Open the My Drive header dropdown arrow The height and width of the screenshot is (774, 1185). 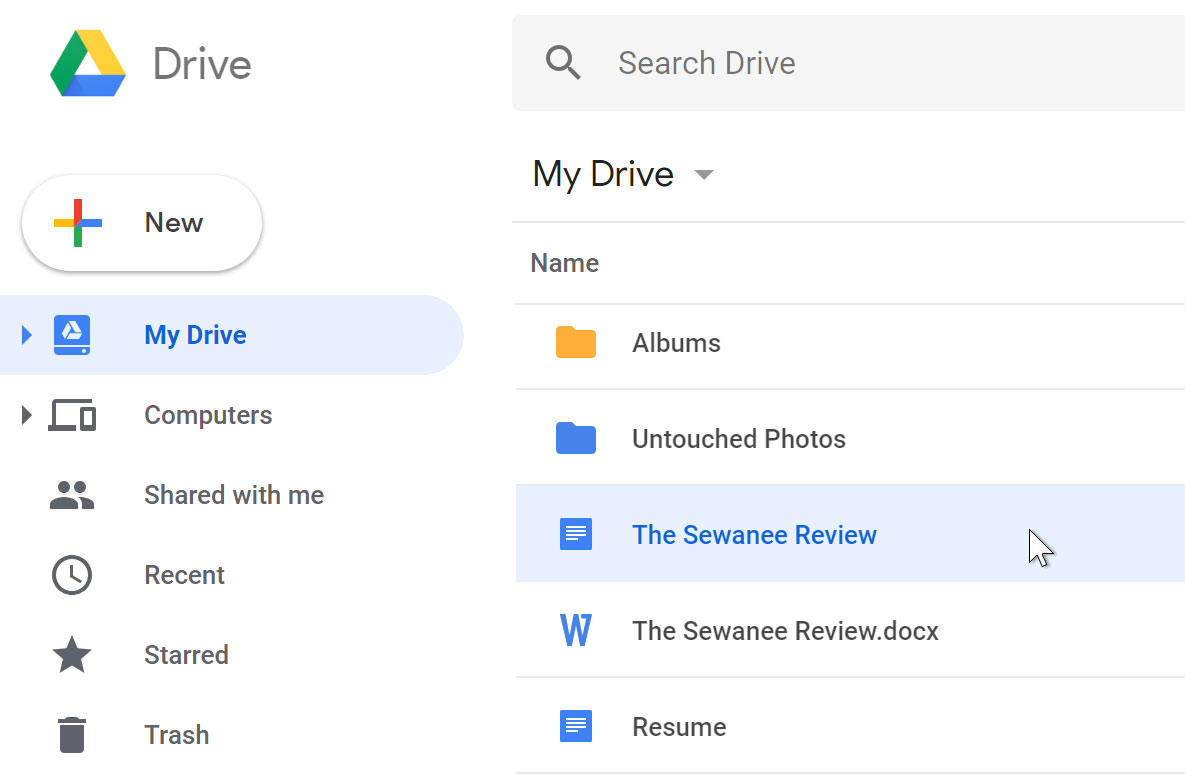coord(704,175)
